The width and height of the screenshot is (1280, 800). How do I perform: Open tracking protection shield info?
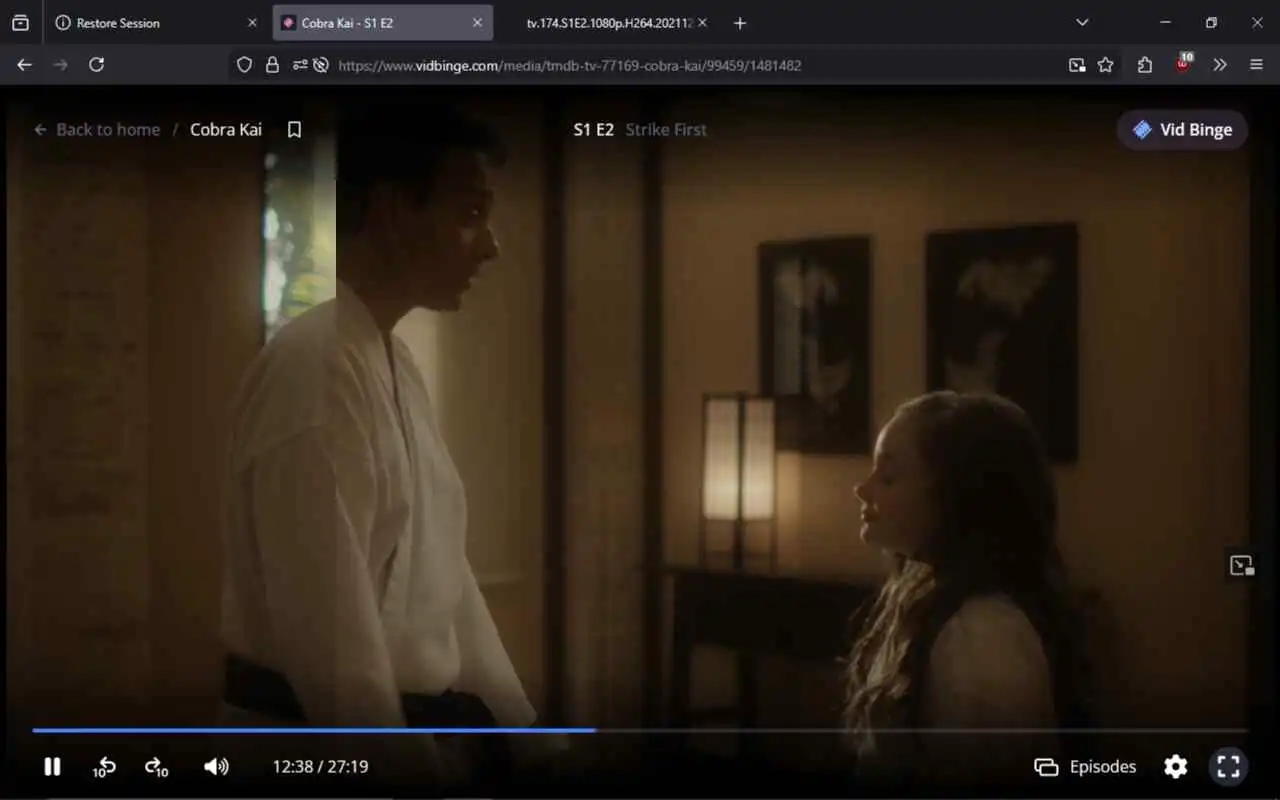(244, 65)
